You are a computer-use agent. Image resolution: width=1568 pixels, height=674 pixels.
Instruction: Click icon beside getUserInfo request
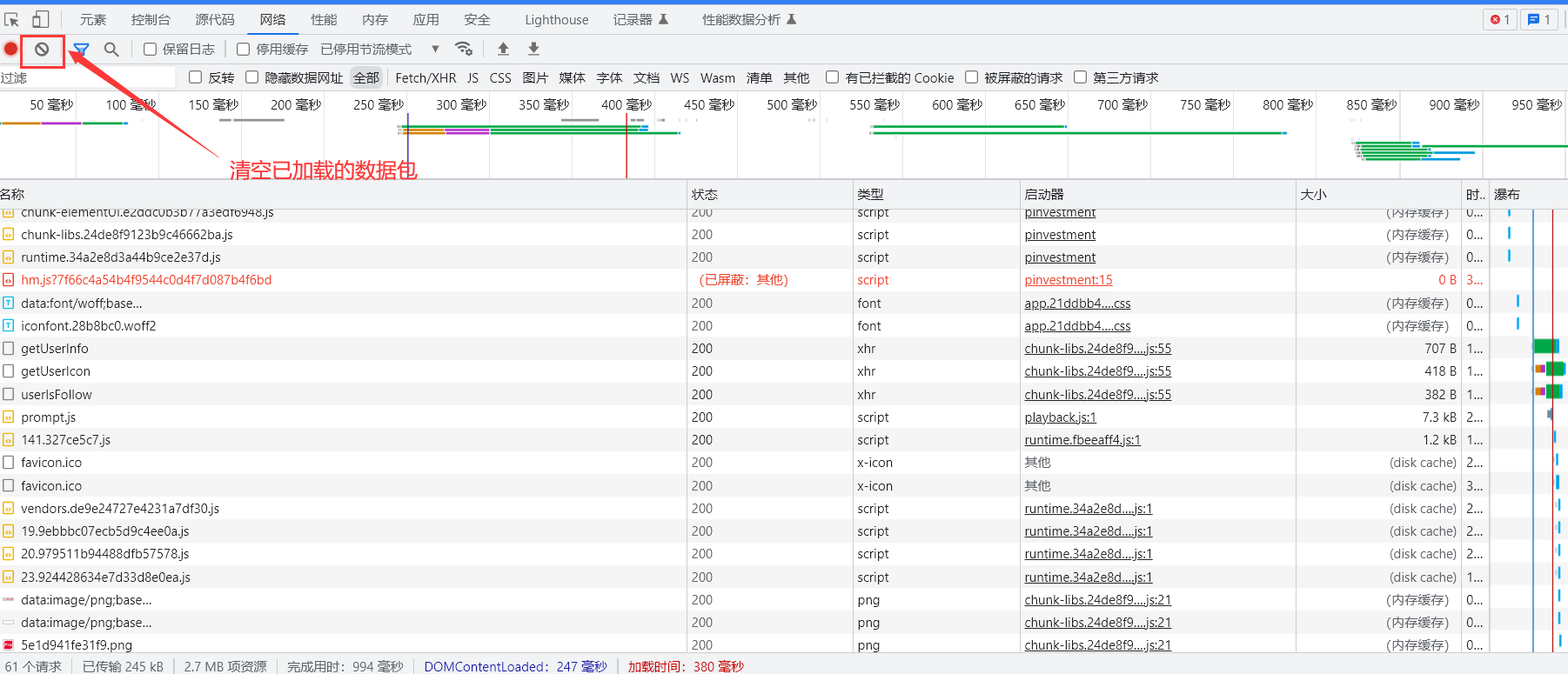pos(9,348)
